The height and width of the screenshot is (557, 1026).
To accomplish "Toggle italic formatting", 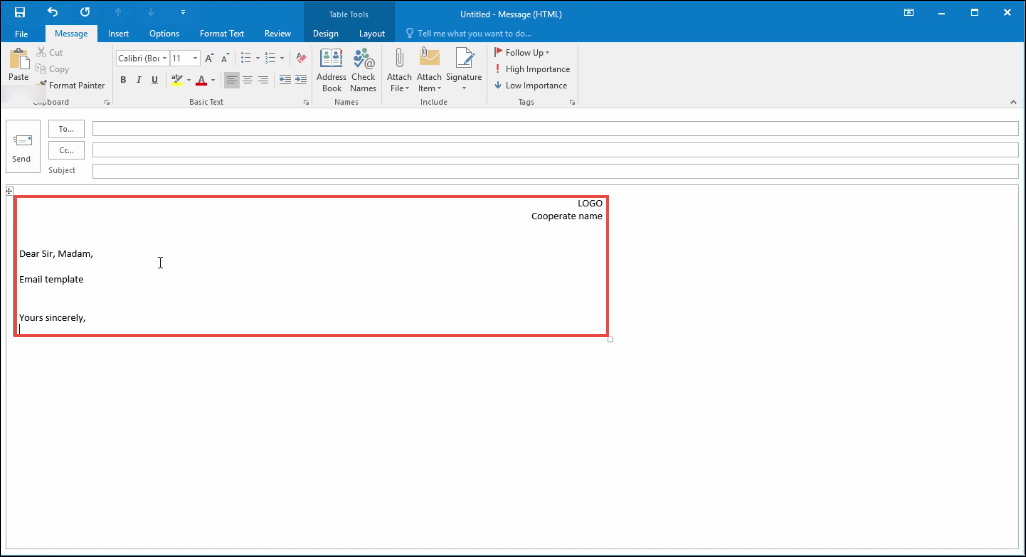I will coord(139,80).
